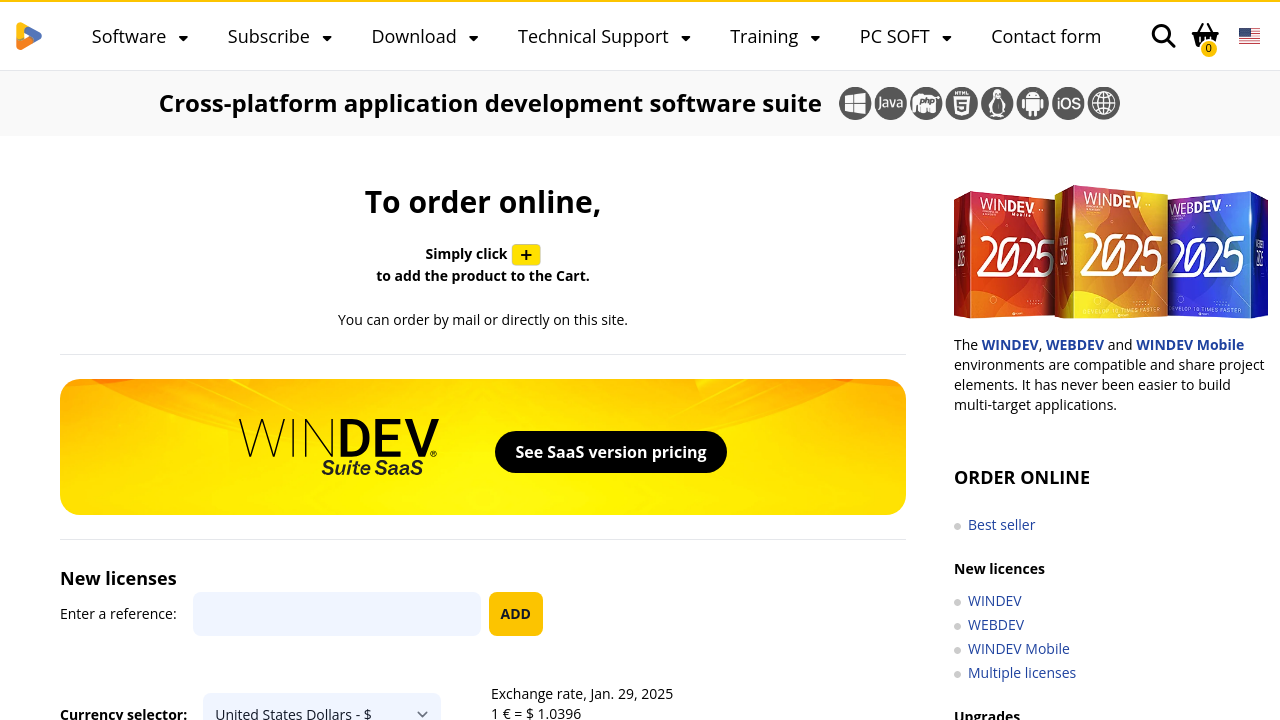The width and height of the screenshot is (1280, 720).
Task: Click See SaaS version pricing button
Action: (x=611, y=452)
